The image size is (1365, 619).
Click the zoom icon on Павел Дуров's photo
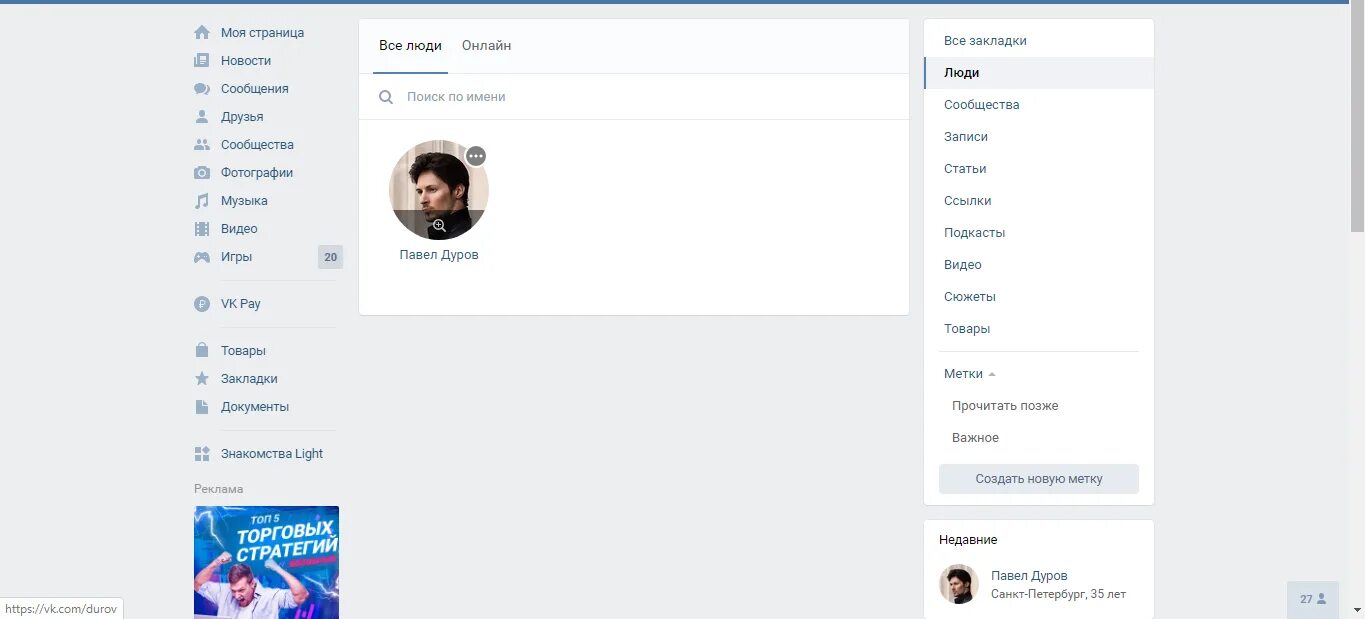click(439, 225)
